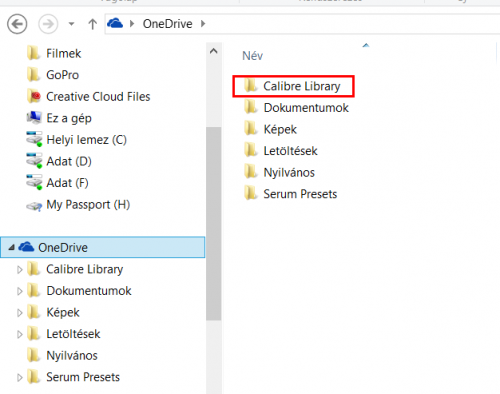Expand the chevron after OneDrive in address bar
The height and width of the screenshot is (394, 500).
coord(203,24)
